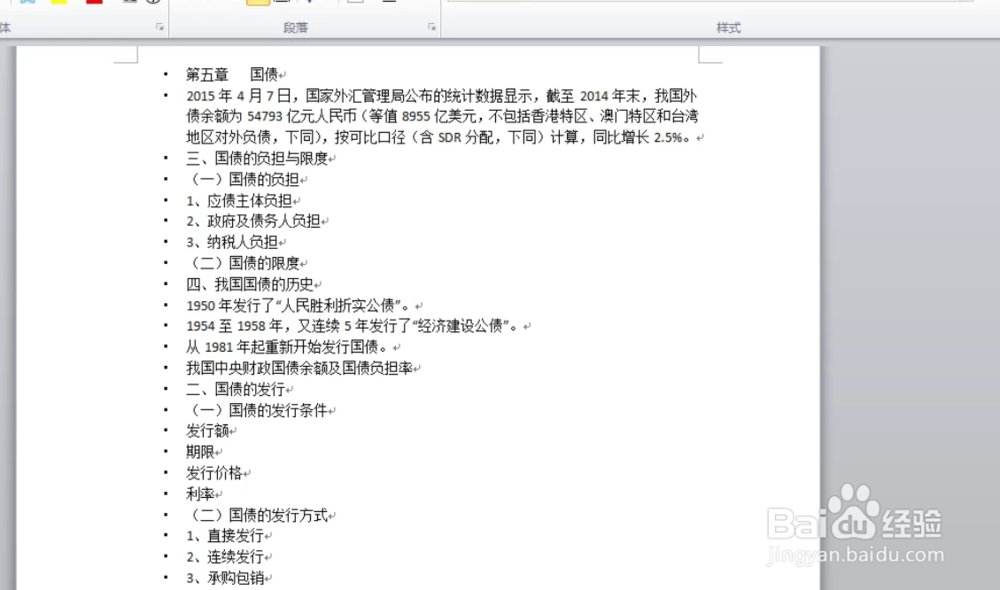The image size is (1000, 590).
Task: Click the Character Border icon
Action: (x=128, y=3)
